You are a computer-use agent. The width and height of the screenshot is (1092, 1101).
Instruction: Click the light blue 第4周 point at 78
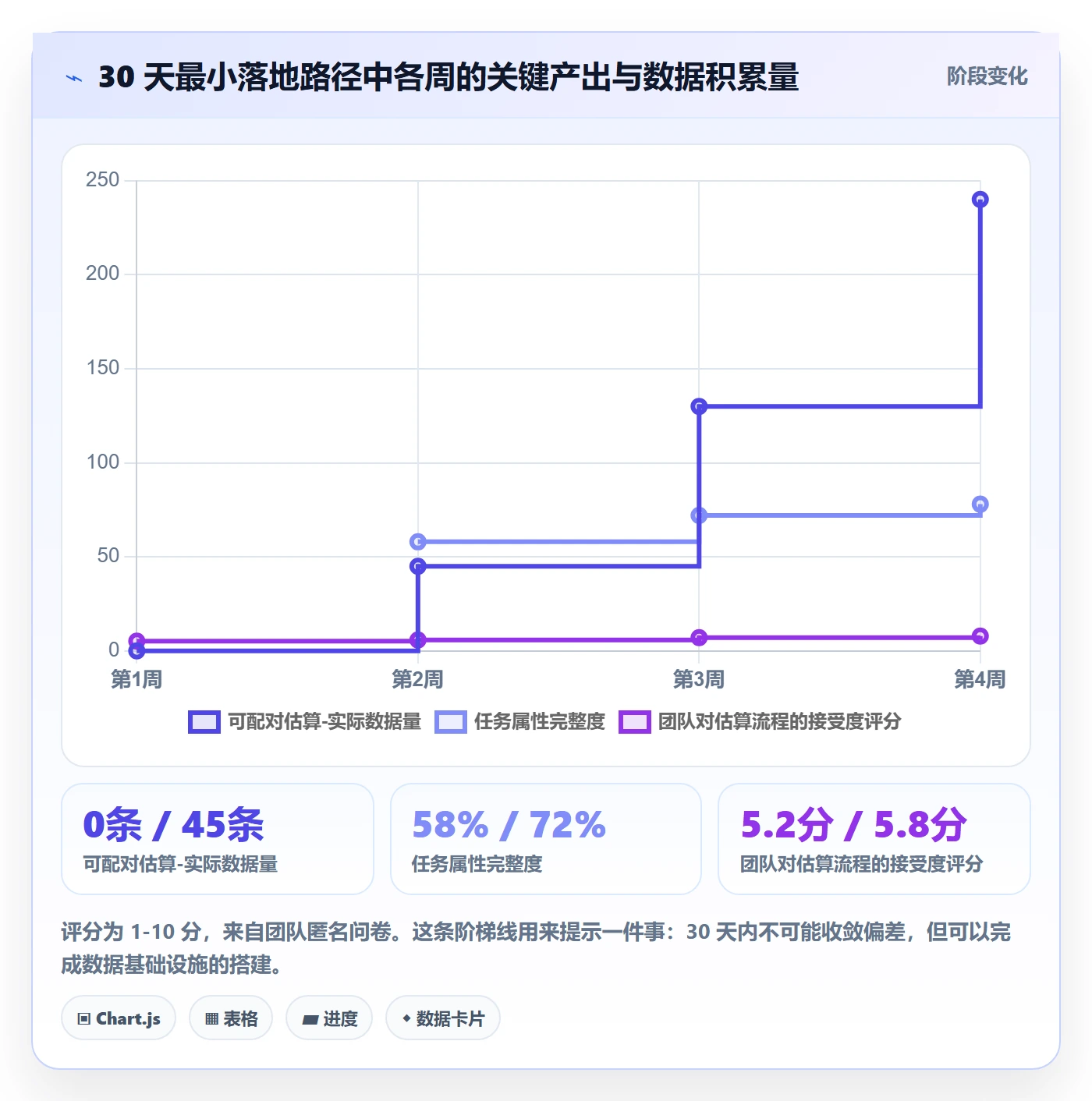[x=980, y=504]
